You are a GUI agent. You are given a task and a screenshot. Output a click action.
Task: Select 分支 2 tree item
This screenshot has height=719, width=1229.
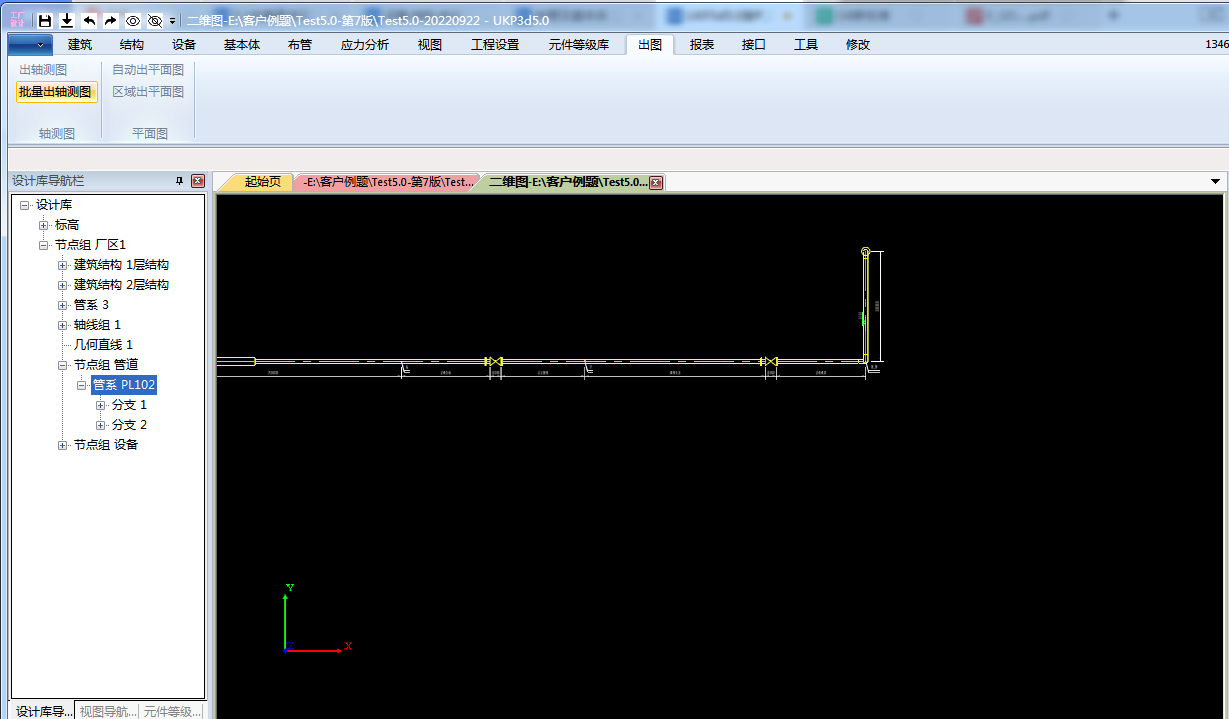[x=129, y=425]
